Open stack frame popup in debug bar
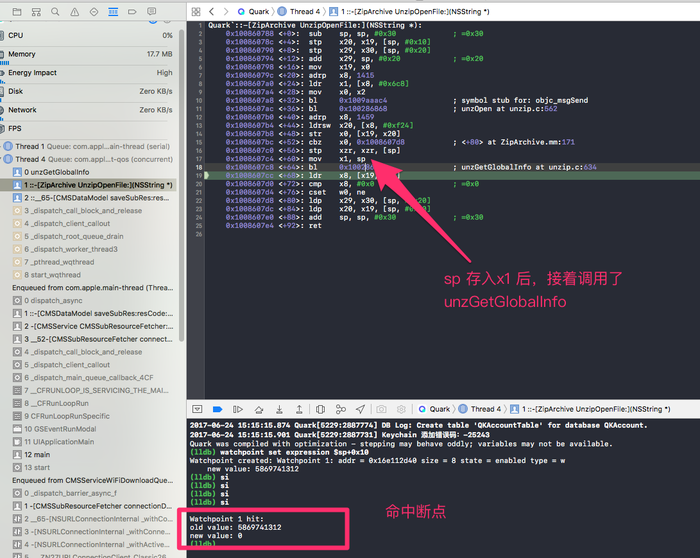Screen dimensions: 700x558 pyautogui.click(x=590, y=409)
